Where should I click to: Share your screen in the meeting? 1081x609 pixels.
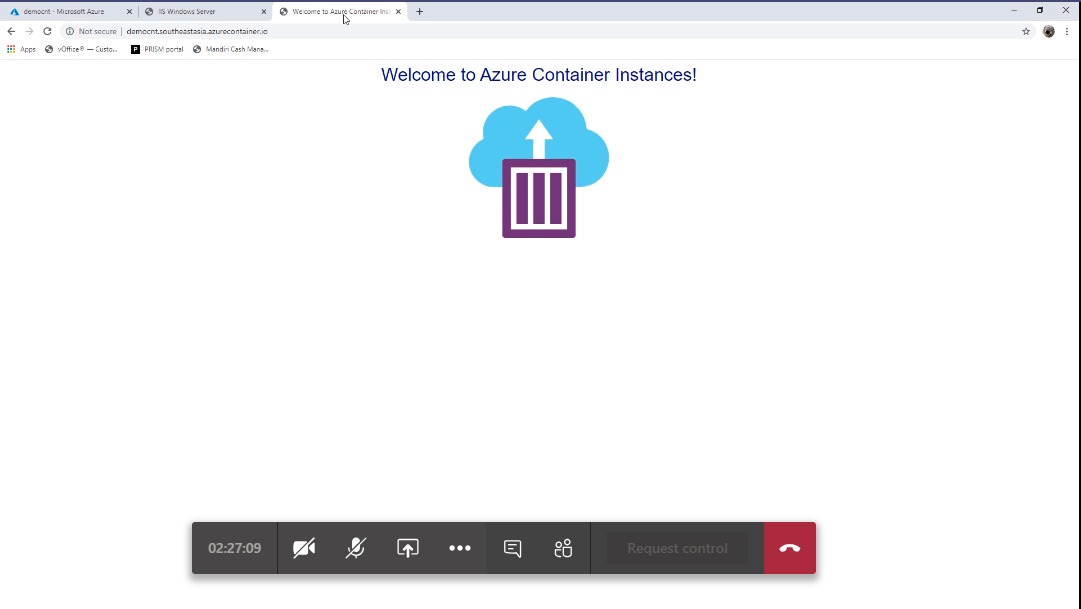(407, 548)
